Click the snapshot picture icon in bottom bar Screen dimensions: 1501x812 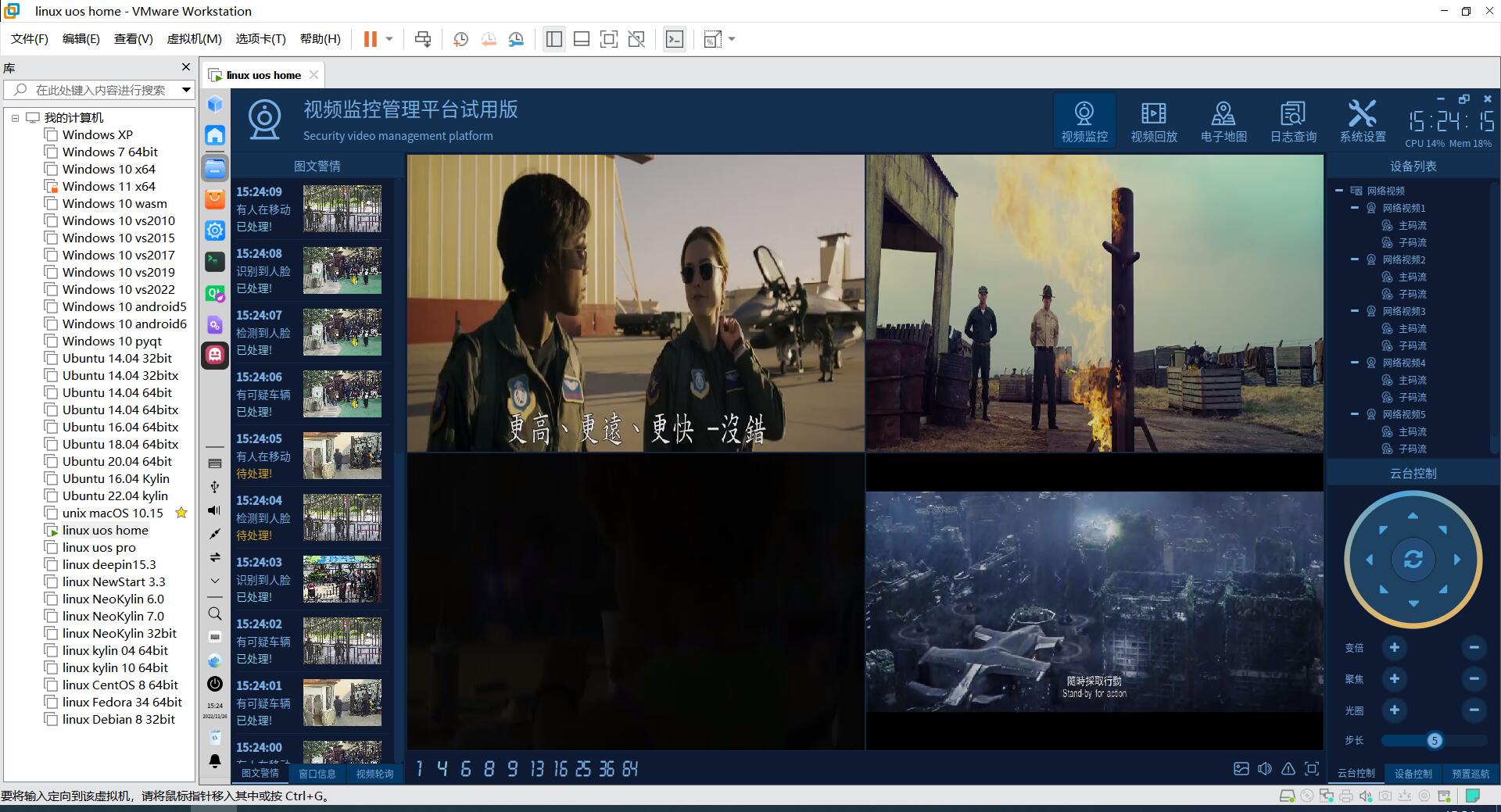click(x=1241, y=769)
